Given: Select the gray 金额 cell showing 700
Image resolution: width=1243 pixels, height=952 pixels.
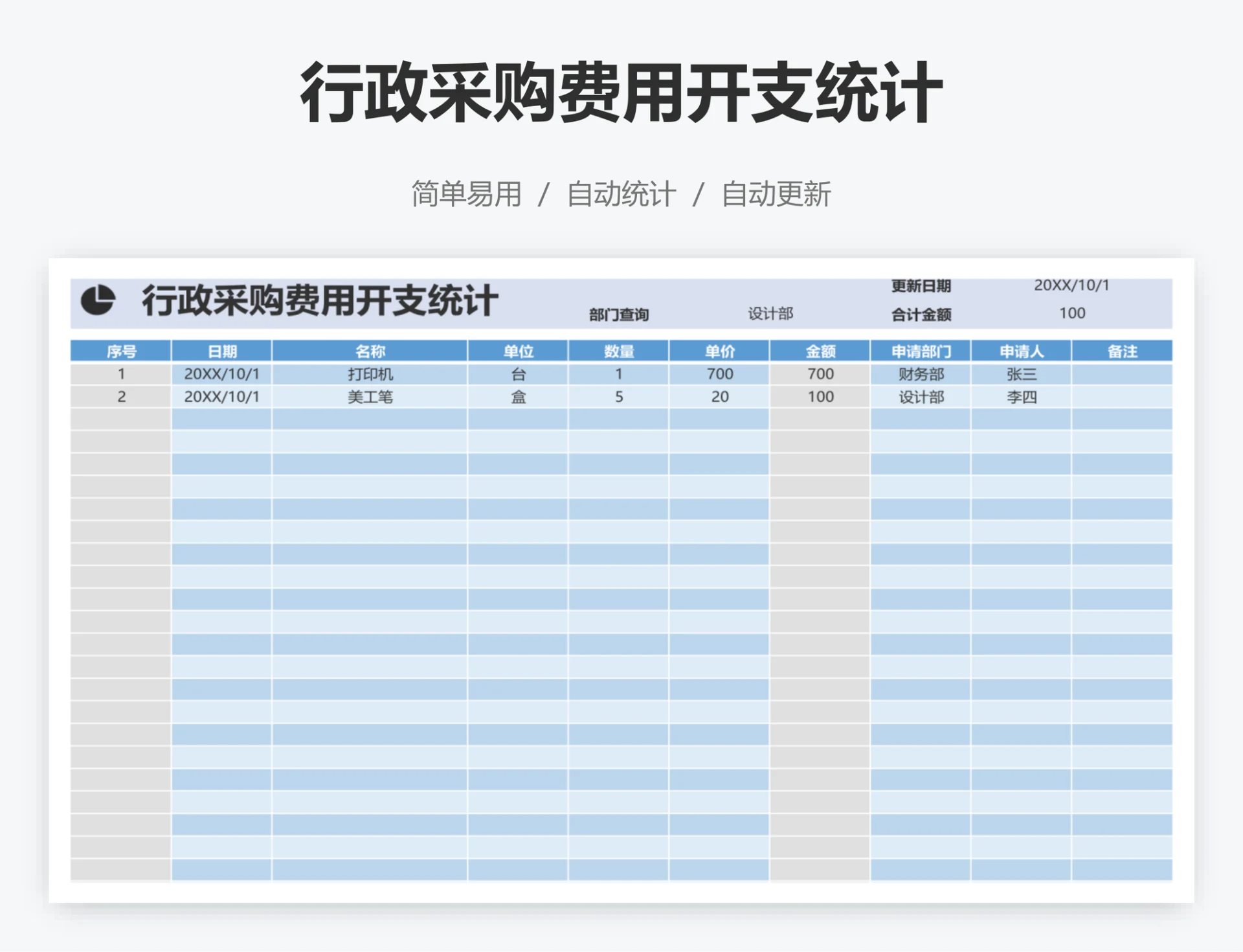Looking at the screenshot, I should coord(821,374).
